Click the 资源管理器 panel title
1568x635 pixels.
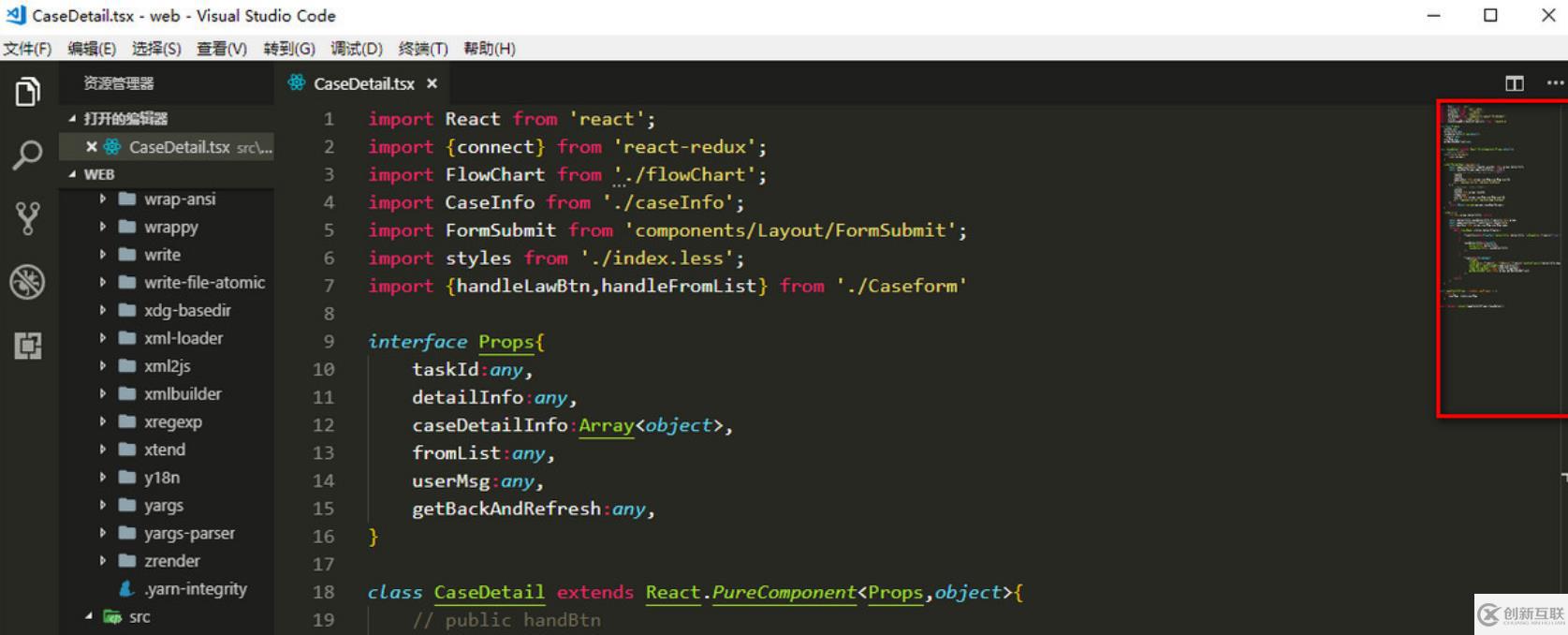click(x=119, y=83)
